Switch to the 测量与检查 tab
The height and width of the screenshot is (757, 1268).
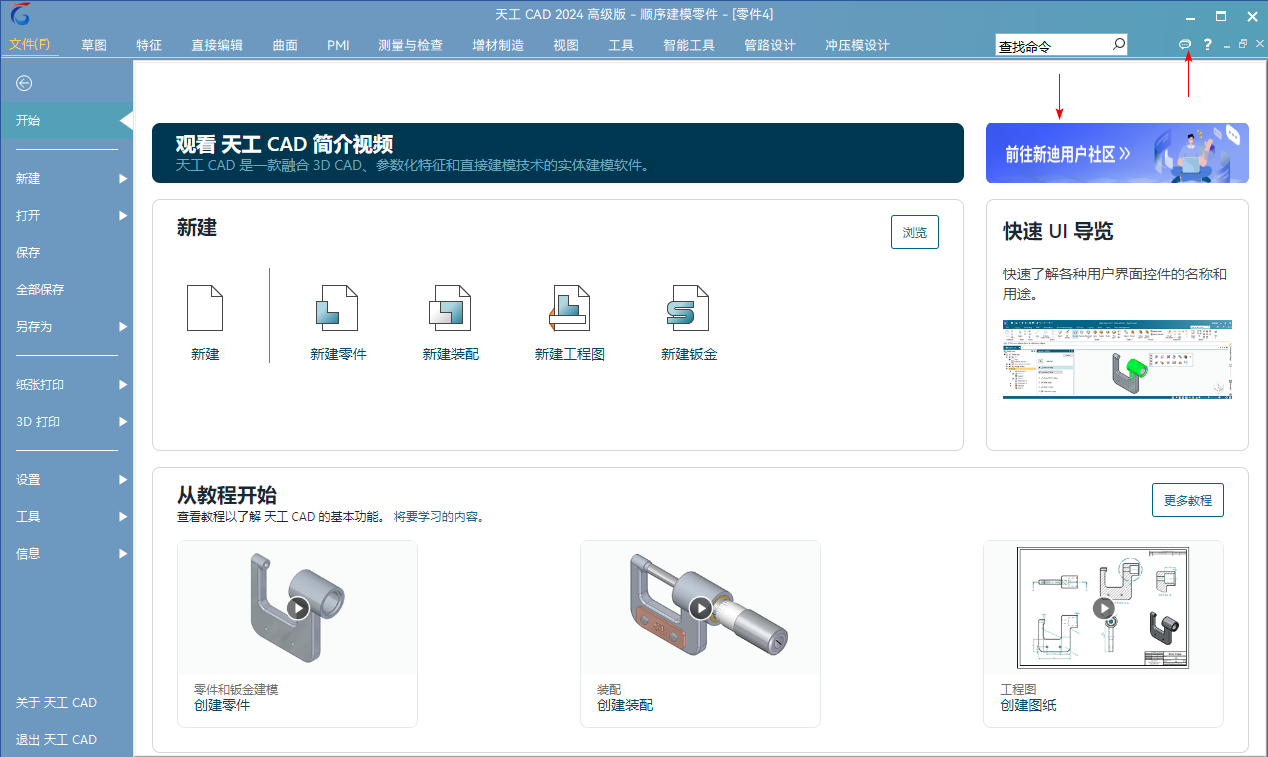[x=410, y=45]
